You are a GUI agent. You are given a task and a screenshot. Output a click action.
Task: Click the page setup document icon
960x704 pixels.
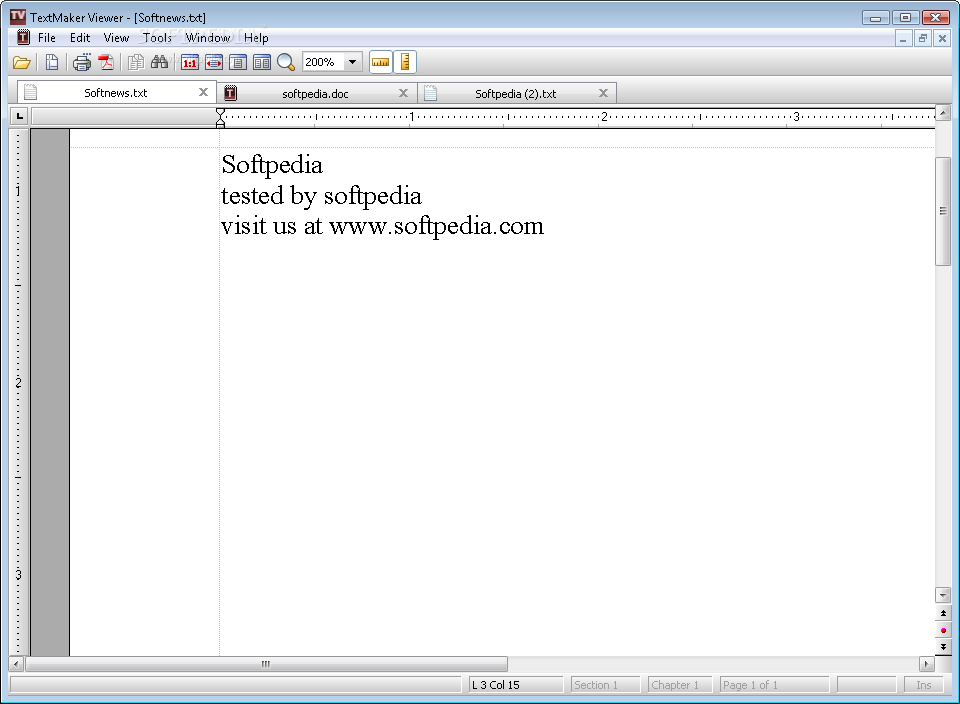(52, 62)
